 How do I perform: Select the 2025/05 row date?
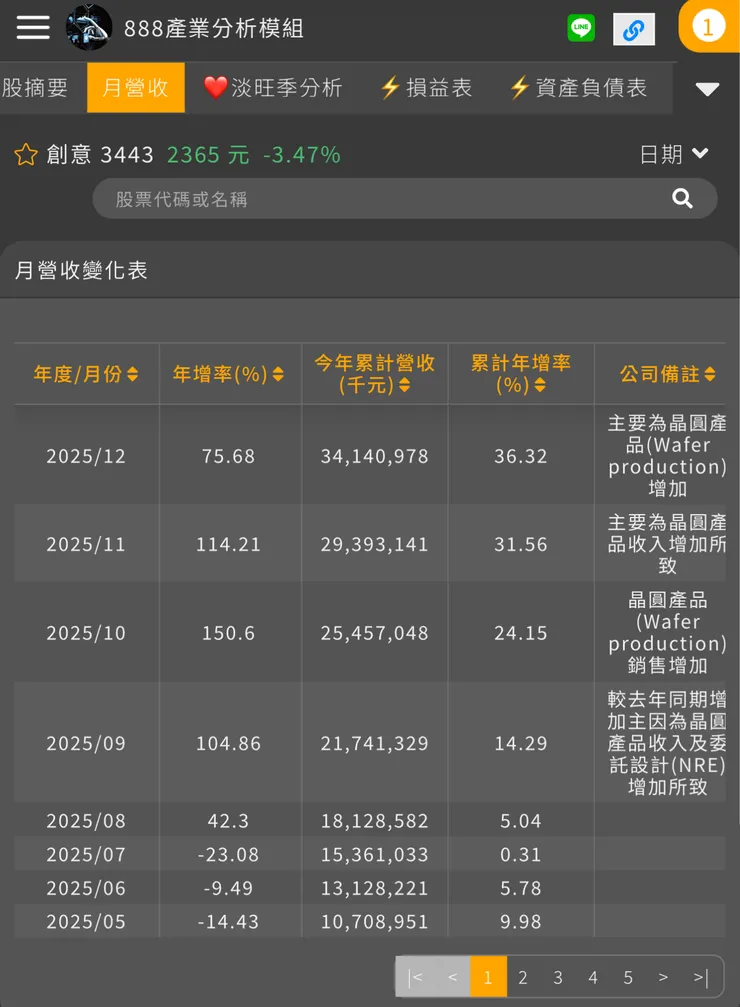(86, 922)
